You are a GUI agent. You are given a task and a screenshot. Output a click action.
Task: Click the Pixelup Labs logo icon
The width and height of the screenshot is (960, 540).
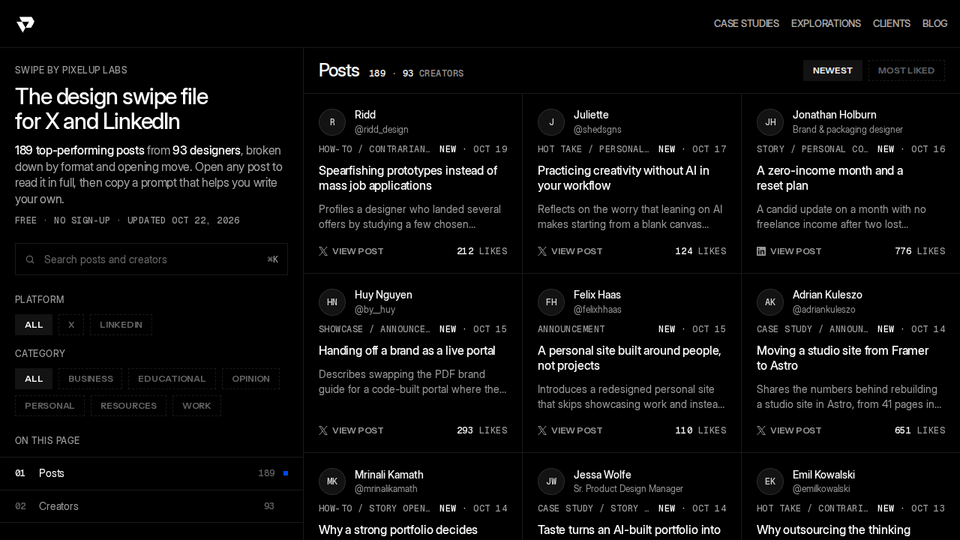click(x=25, y=24)
